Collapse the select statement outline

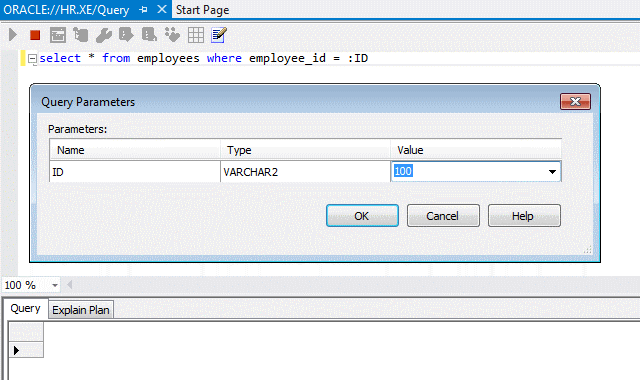32,59
